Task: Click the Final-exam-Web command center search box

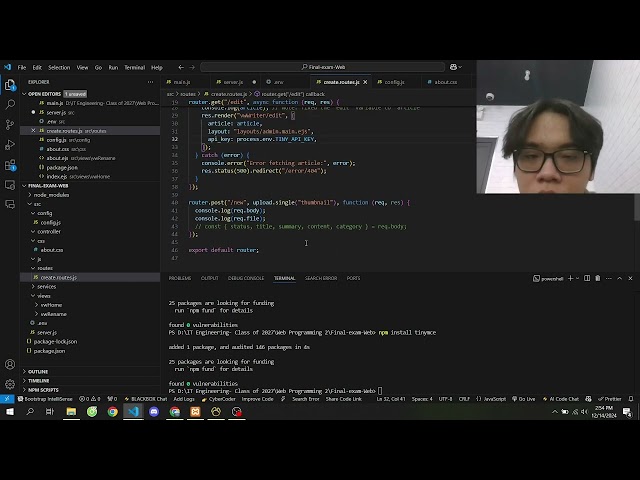Action: 322,67
